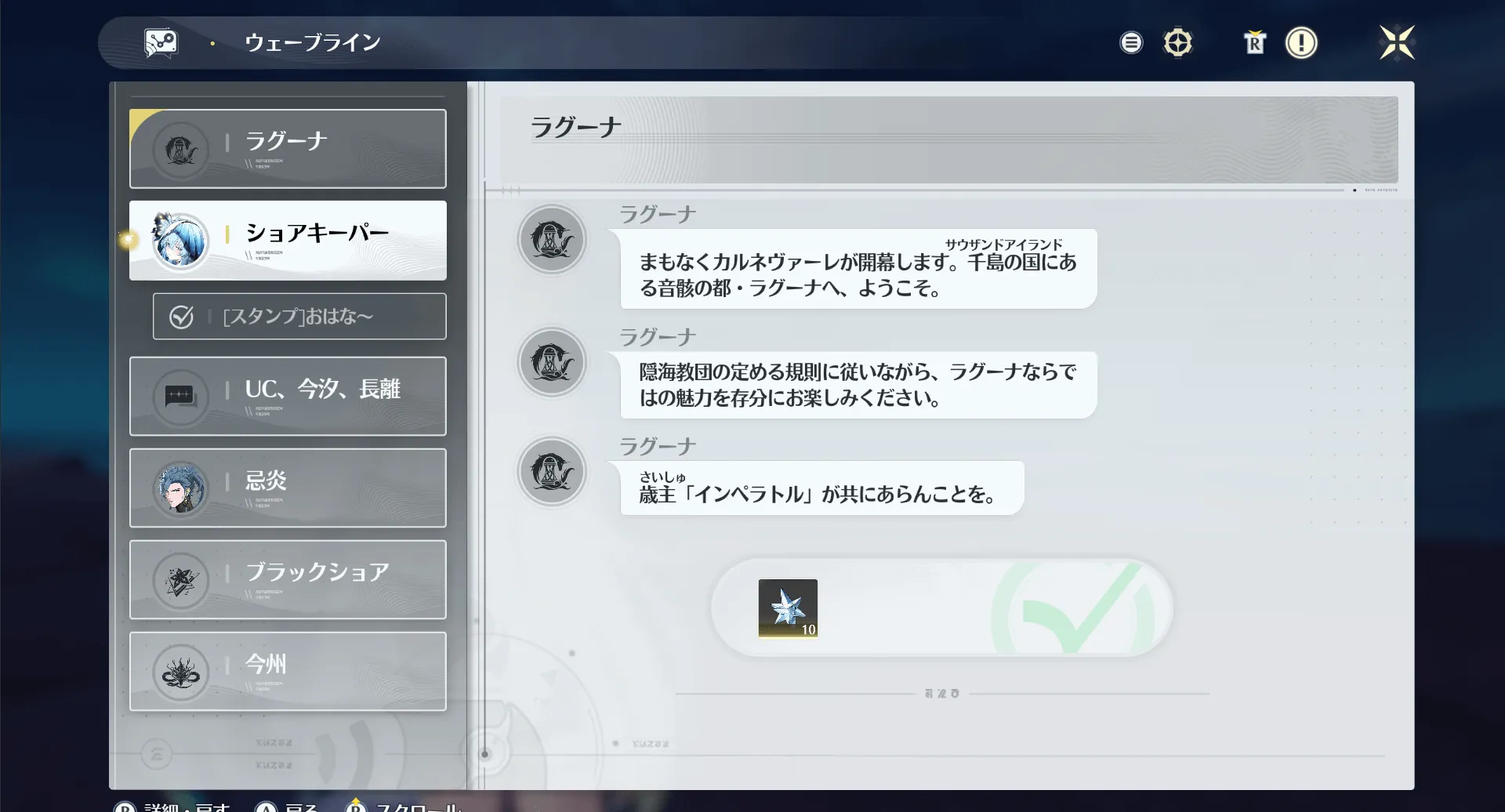
Task: Click the Black Shores emblem icon in the sidebar
Action: click(181, 580)
